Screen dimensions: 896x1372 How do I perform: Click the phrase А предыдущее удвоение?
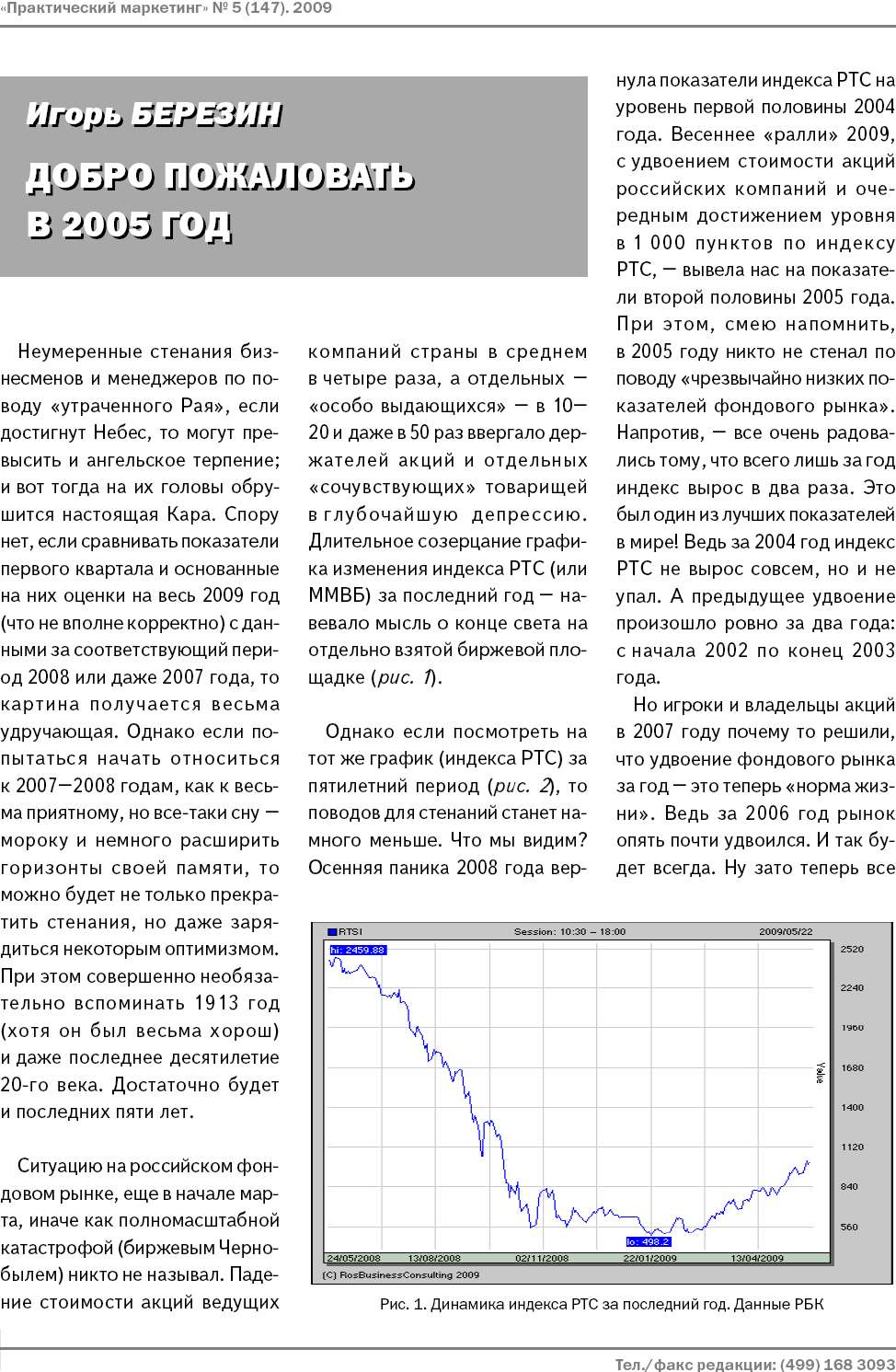click(x=783, y=597)
